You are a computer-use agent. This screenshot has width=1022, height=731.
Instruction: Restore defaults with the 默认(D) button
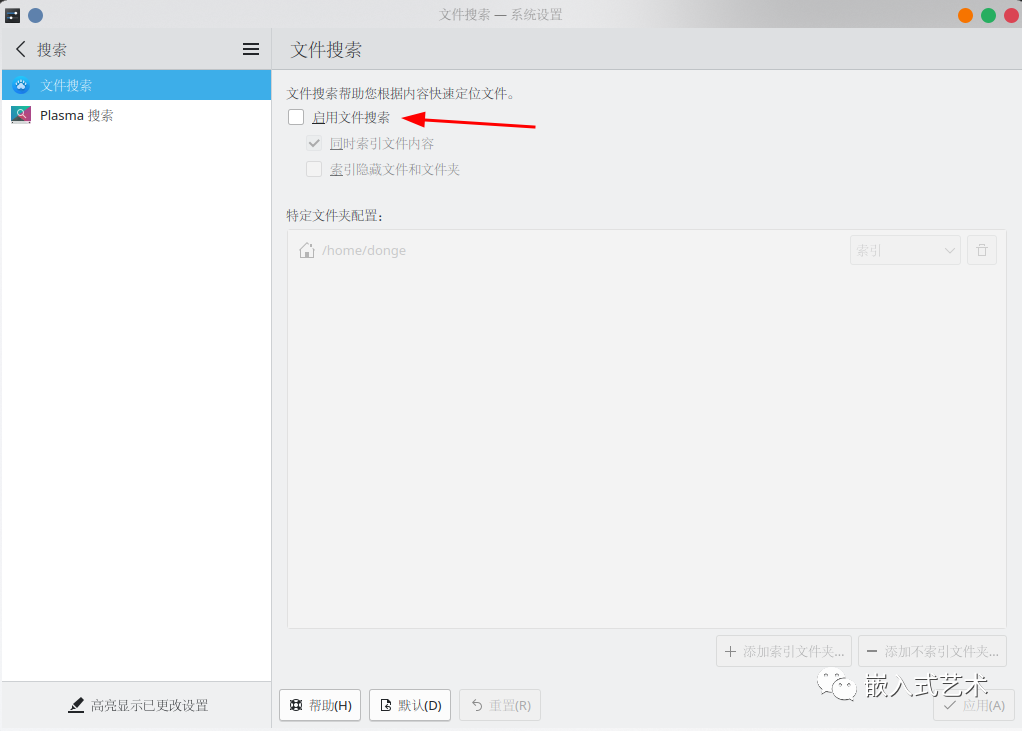click(x=409, y=704)
